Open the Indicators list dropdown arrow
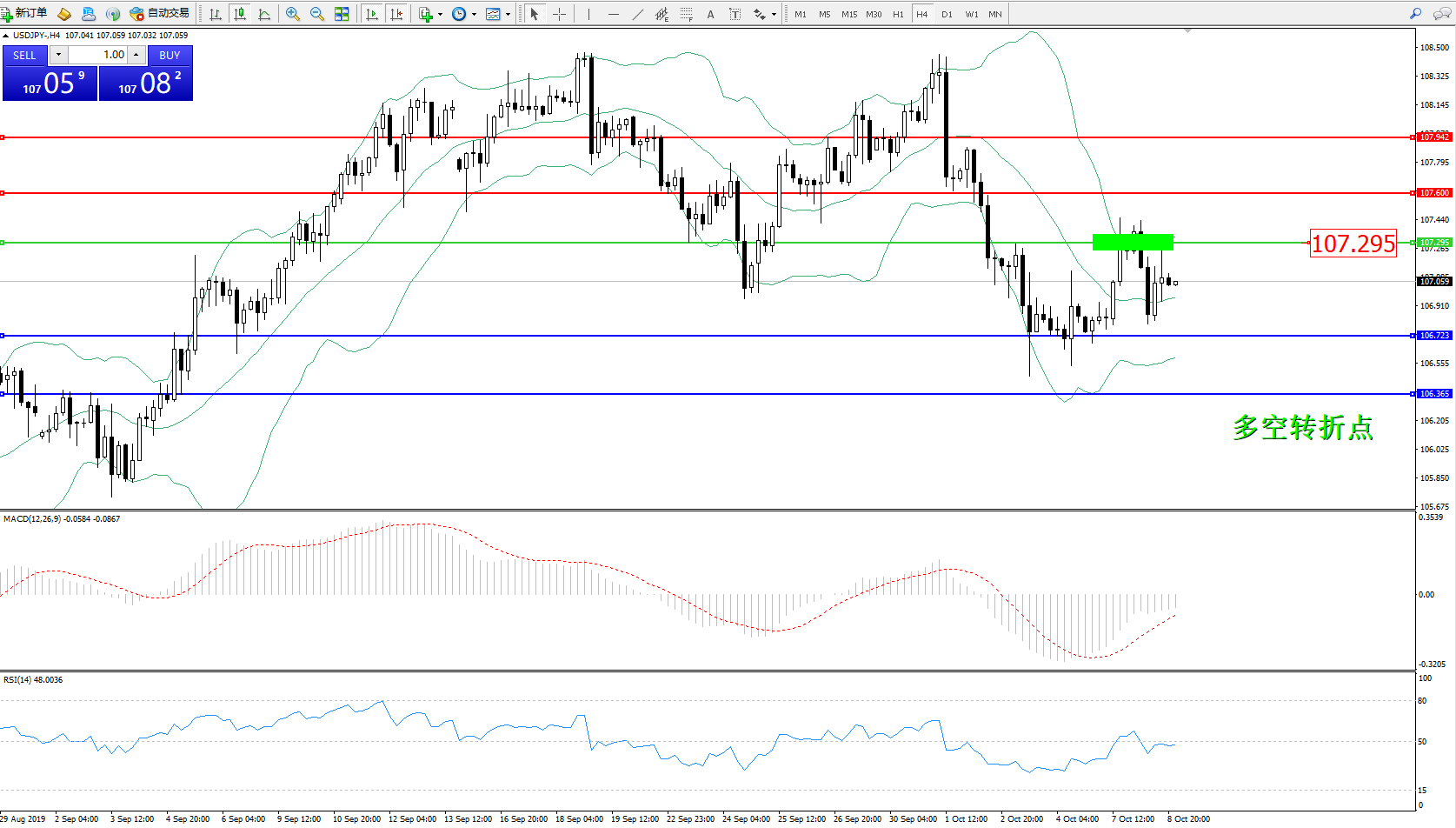This screenshot has width=1456, height=828. coord(440,14)
